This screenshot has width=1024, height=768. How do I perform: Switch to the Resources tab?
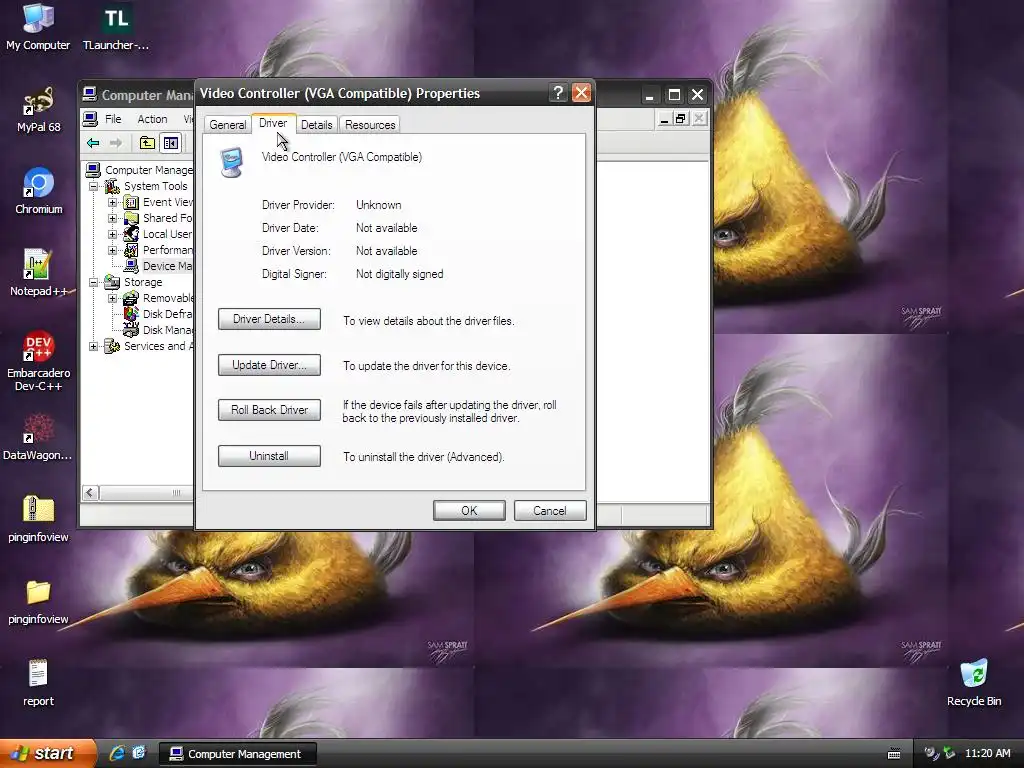(370, 125)
